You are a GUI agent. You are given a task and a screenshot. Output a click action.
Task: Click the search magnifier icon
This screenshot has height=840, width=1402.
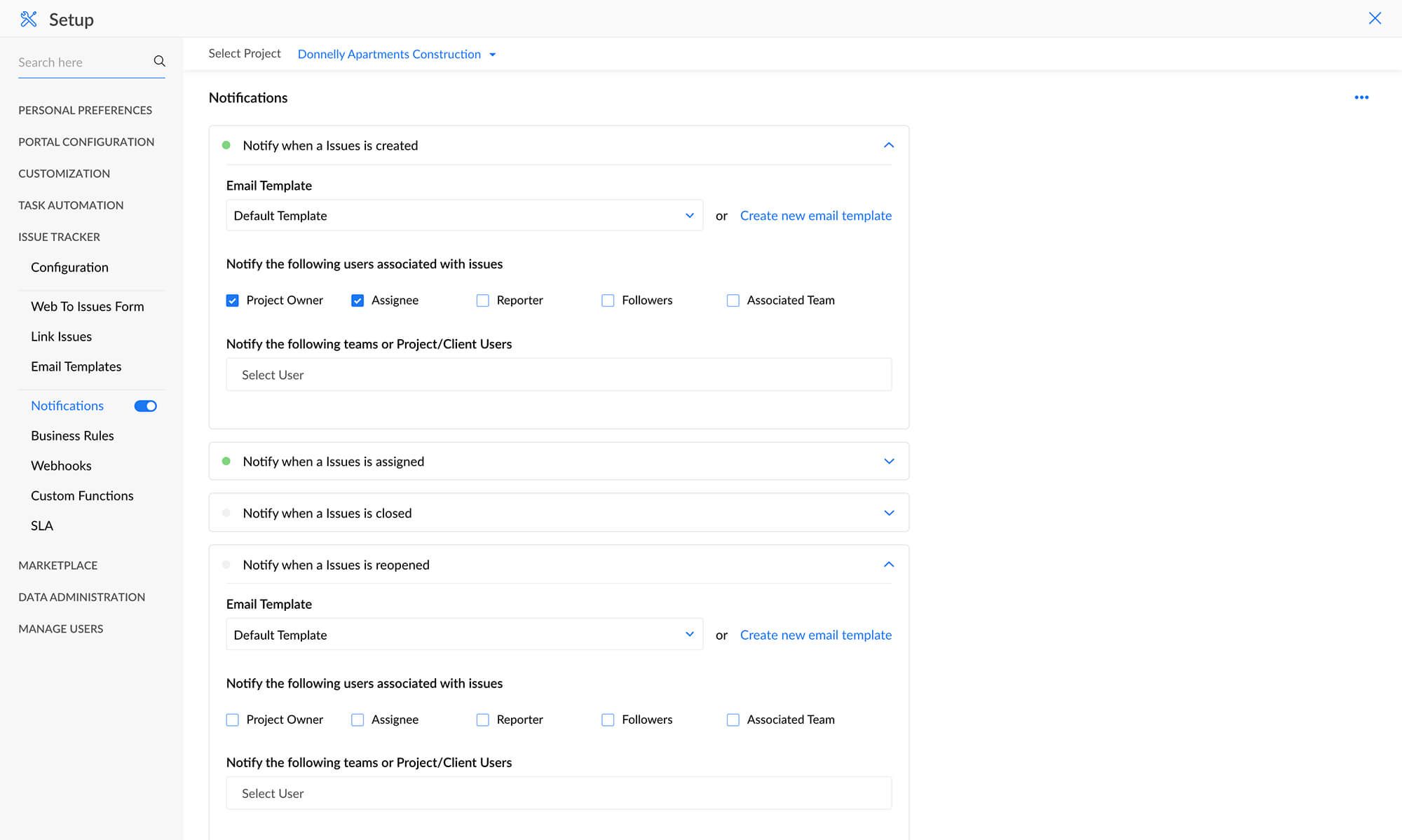point(159,62)
